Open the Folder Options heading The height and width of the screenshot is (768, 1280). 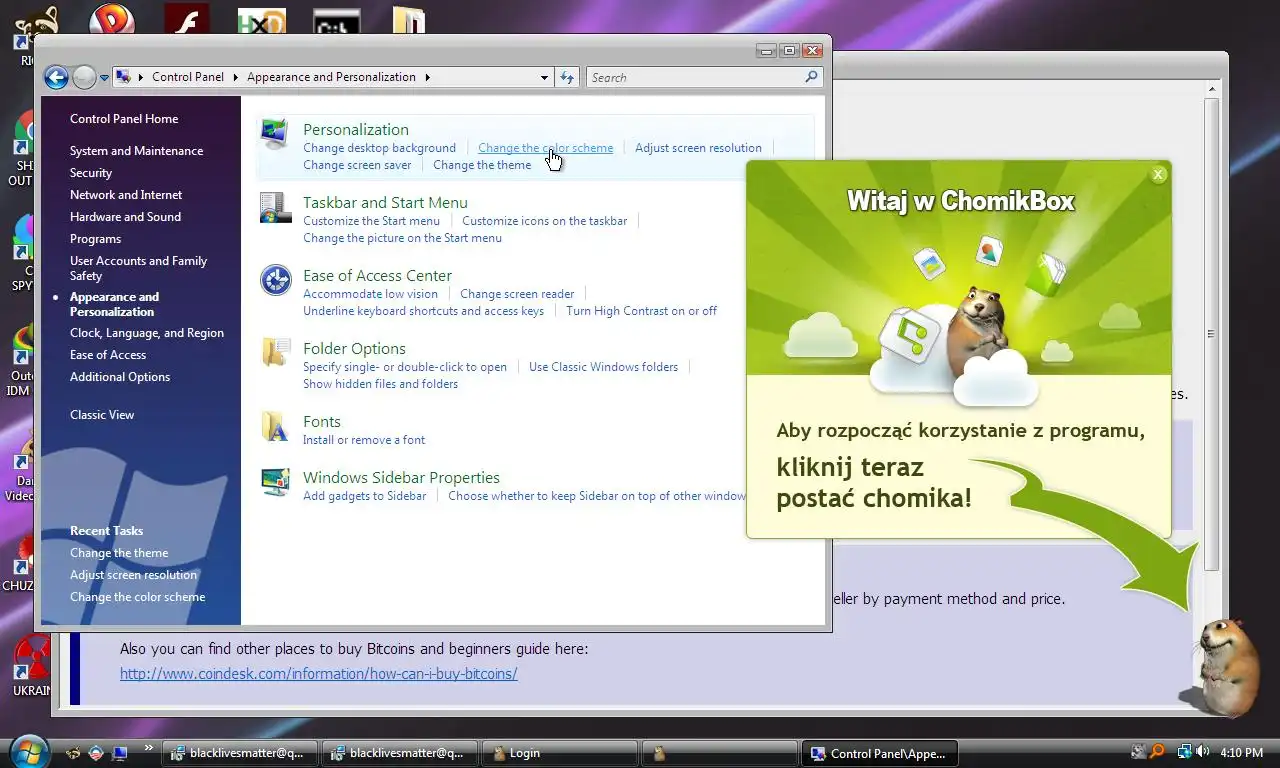coord(354,349)
